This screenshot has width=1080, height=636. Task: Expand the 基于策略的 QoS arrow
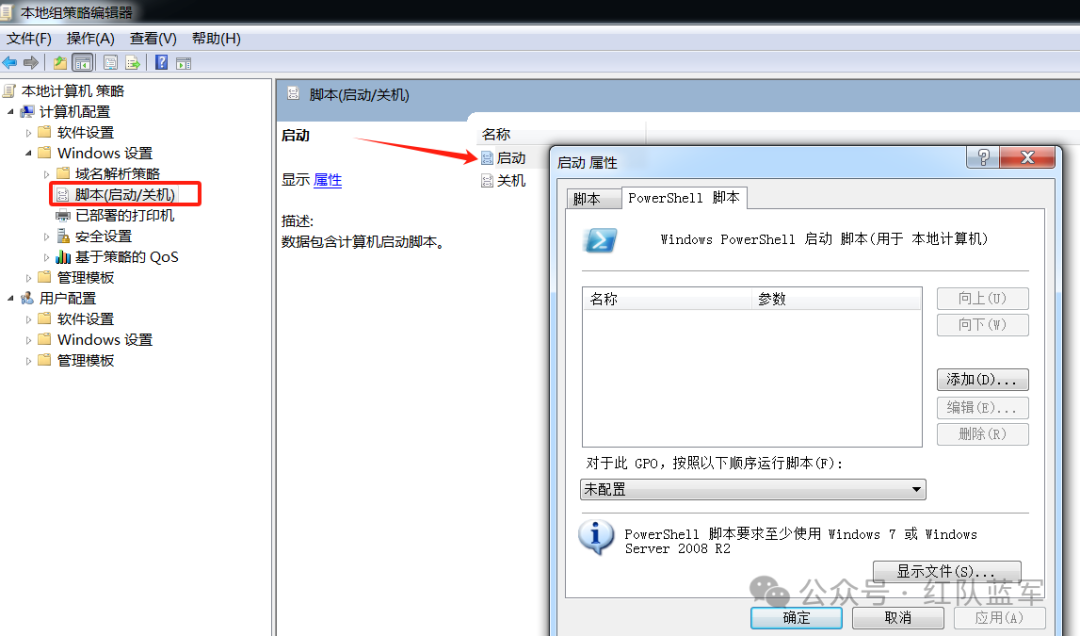click(x=46, y=257)
